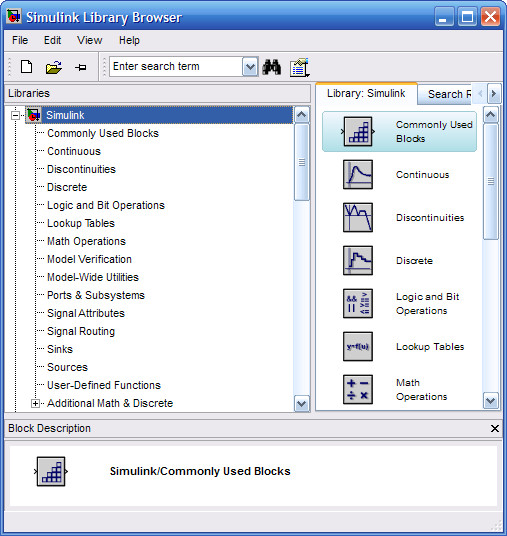The height and width of the screenshot is (536, 507).
Task: Open the Help menu
Action: tap(129, 40)
